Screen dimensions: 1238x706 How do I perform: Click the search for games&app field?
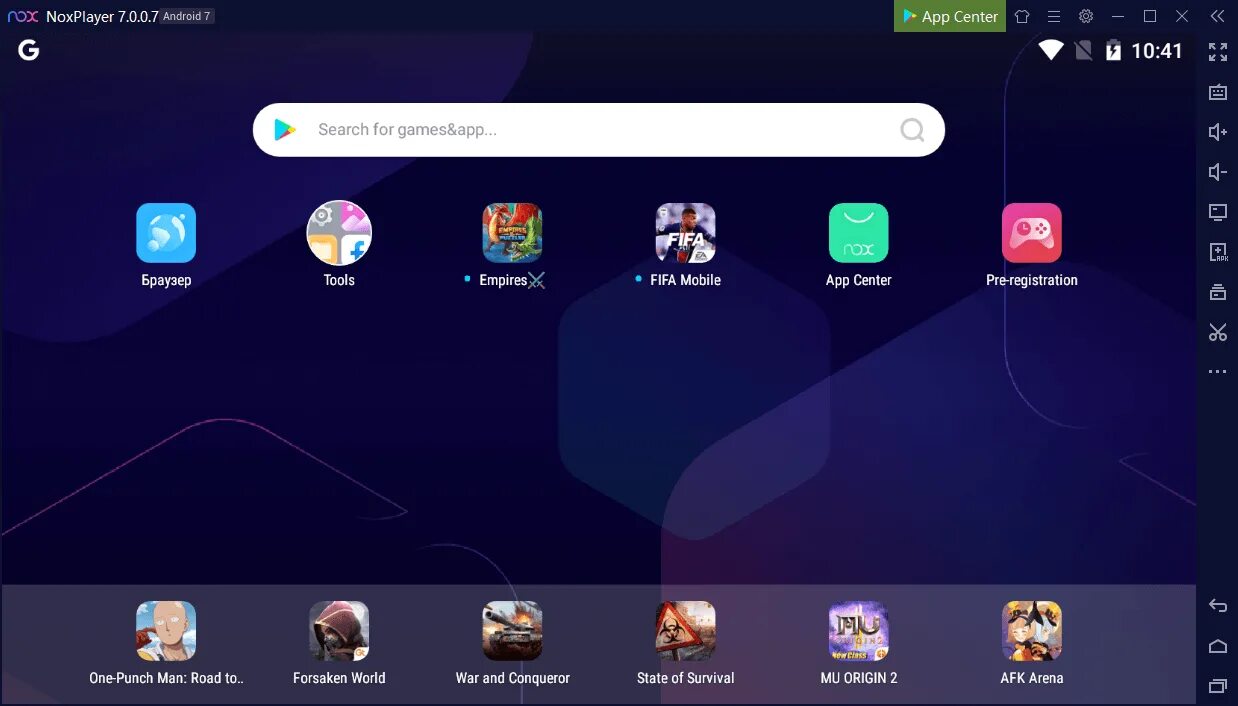coord(599,130)
